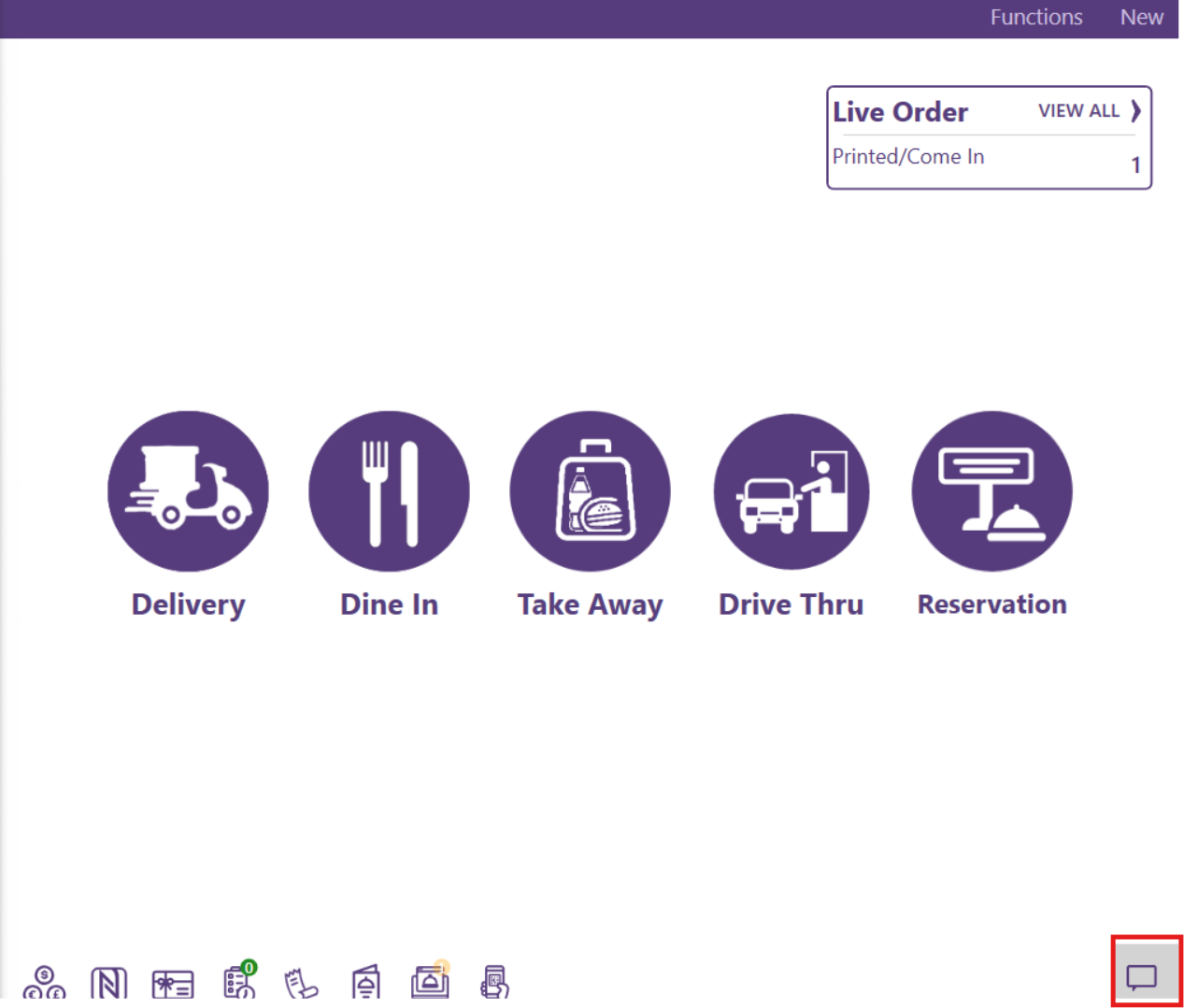The image size is (1184, 1008).
Task: Click the receipt paper roll icon
Action: tap(301, 984)
